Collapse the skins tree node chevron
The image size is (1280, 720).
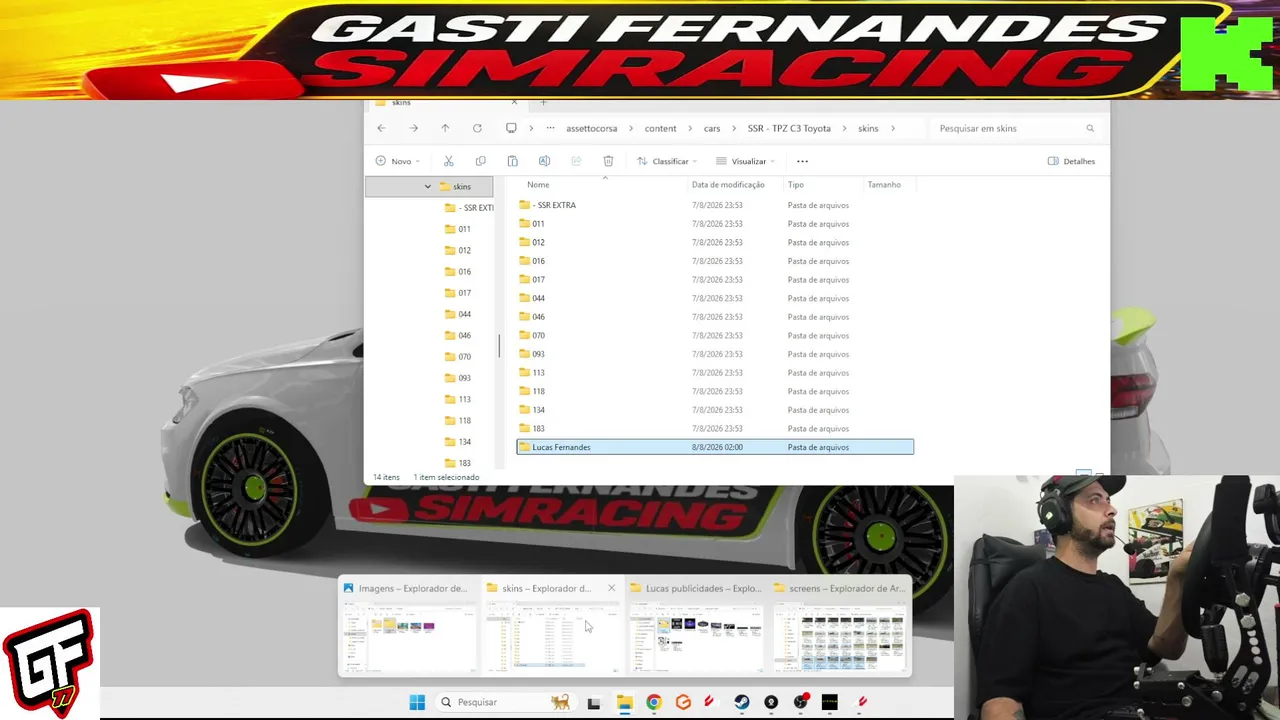(427, 187)
